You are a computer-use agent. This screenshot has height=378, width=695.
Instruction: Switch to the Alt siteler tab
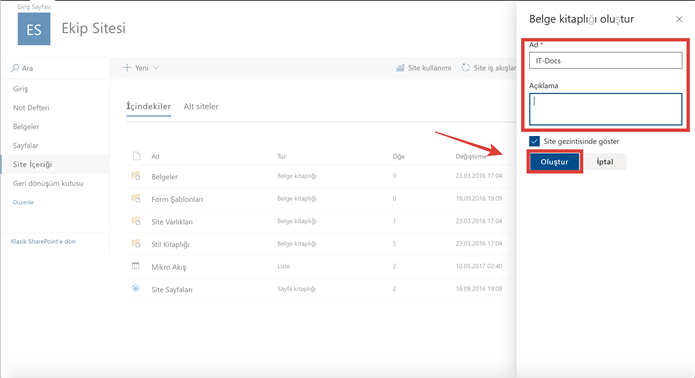click(x=201, y=106)
